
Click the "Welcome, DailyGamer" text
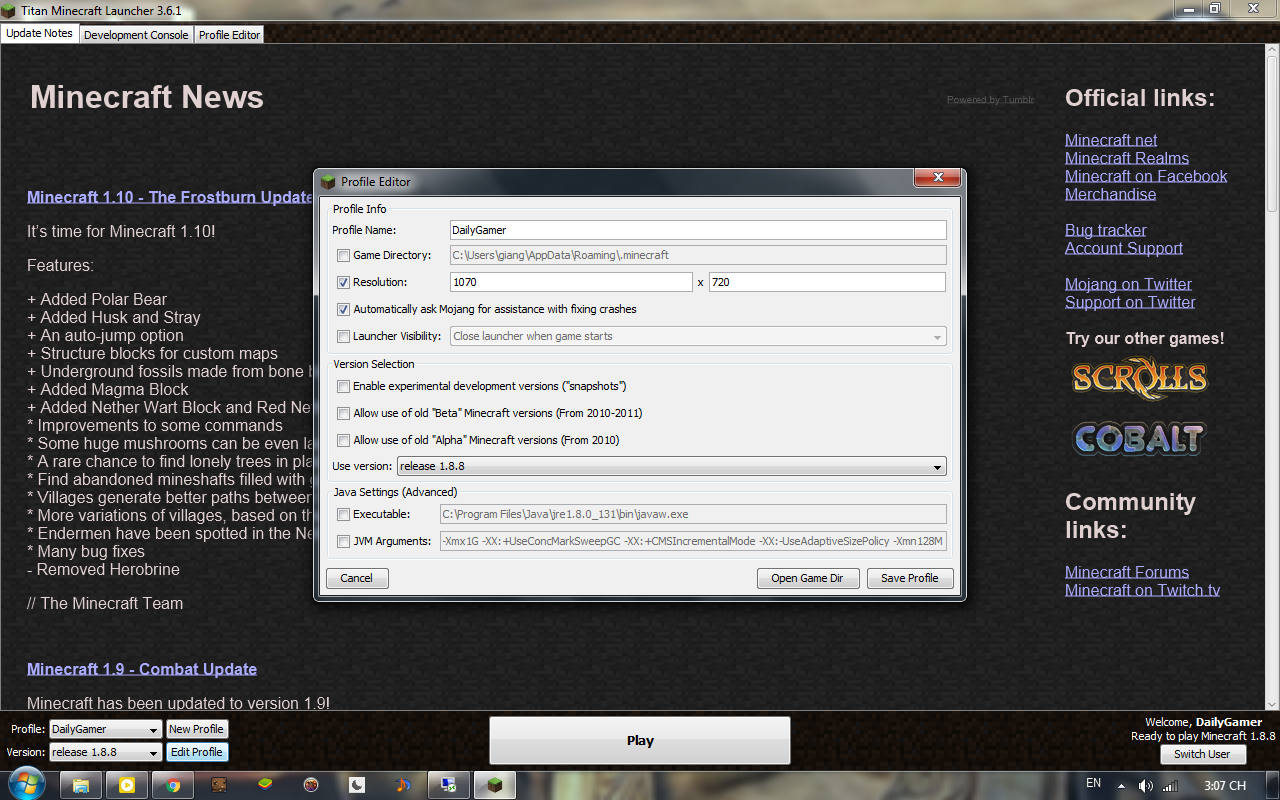[1203, 722]
